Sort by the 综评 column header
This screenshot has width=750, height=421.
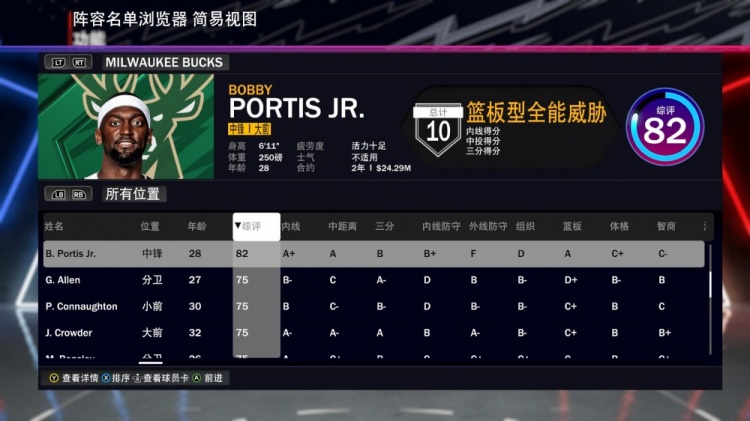click(256, 226)
